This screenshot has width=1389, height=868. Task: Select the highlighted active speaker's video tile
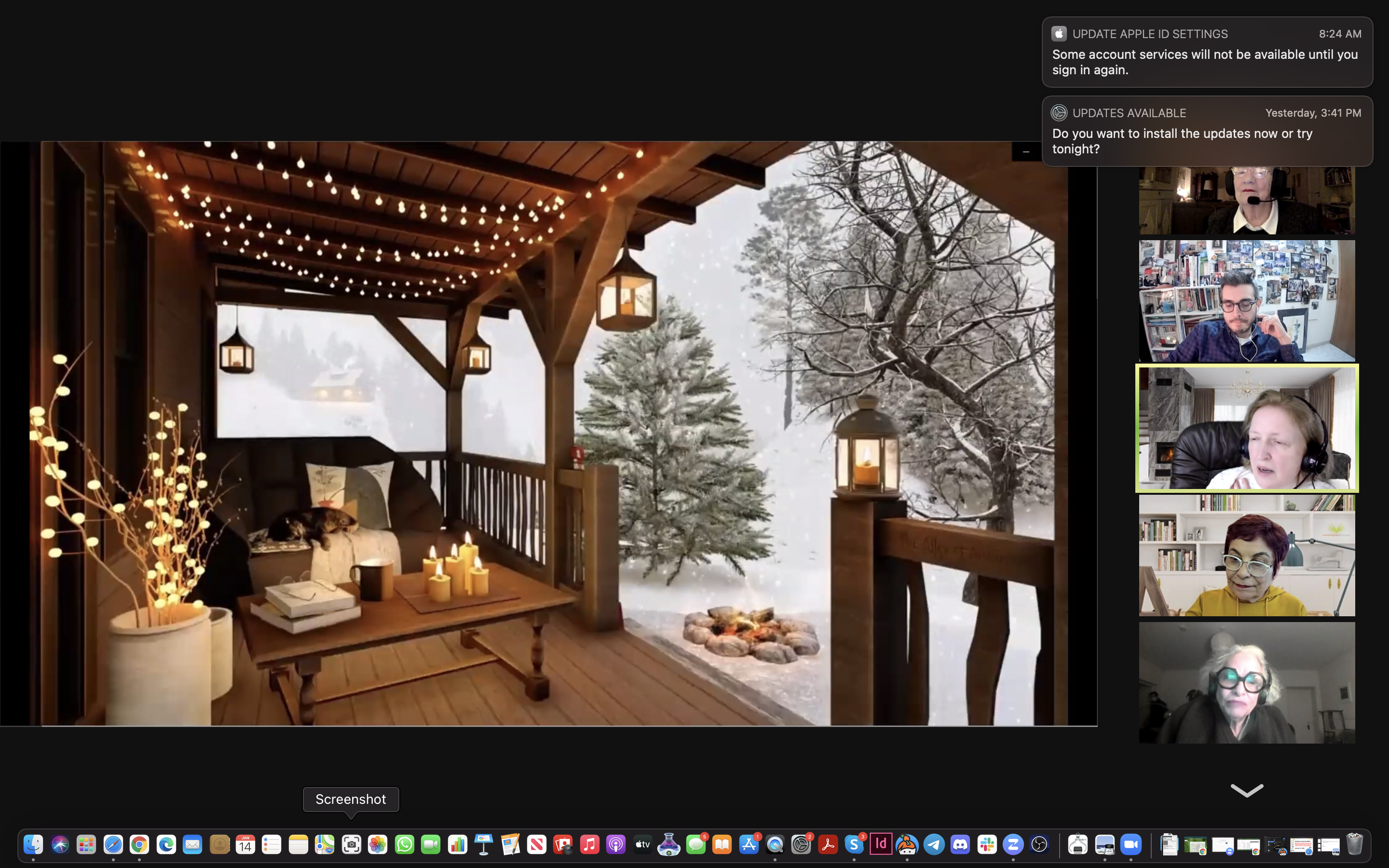click(1246, 428)
